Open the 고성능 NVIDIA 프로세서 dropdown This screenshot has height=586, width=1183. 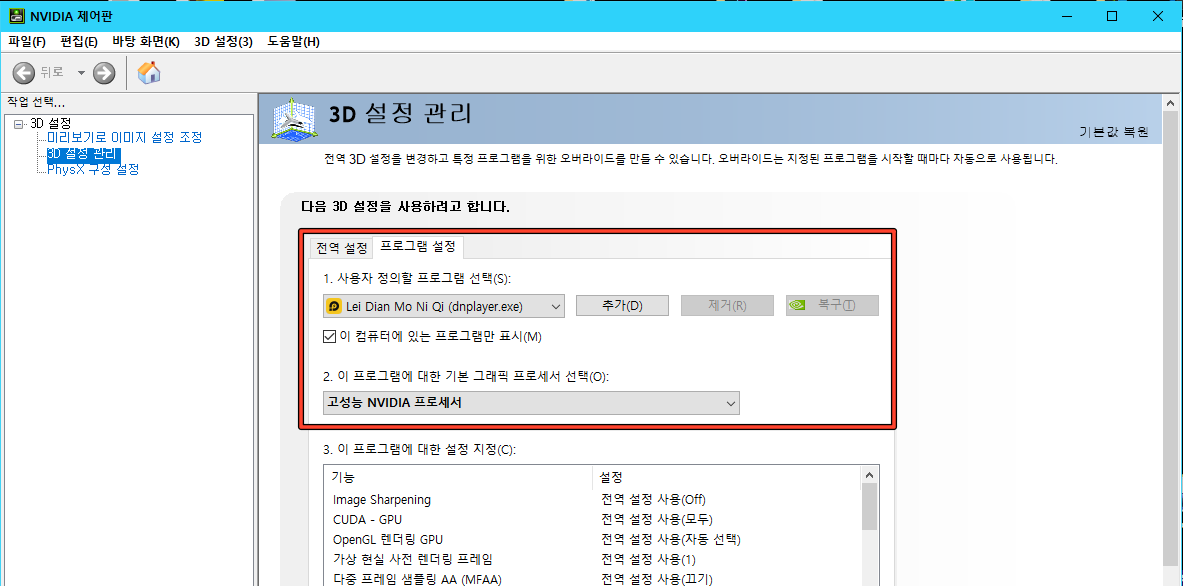[531, 403]
